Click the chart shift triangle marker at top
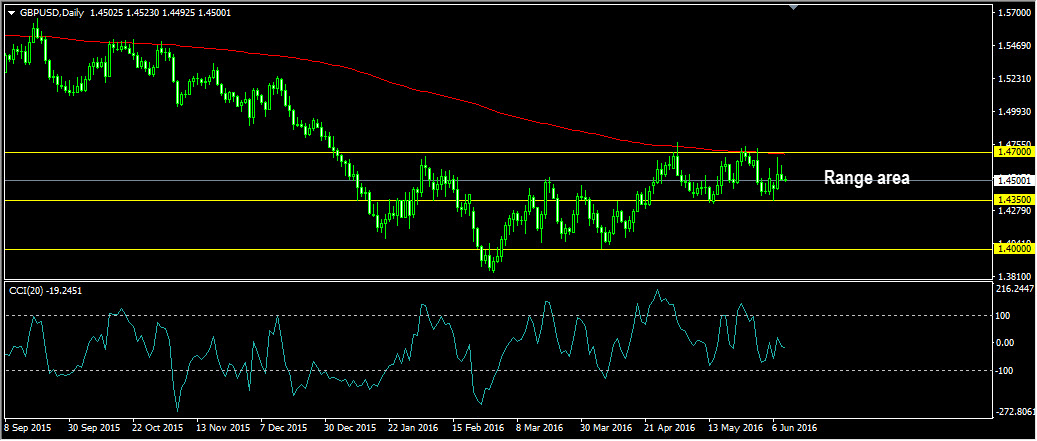 [794, 8]
